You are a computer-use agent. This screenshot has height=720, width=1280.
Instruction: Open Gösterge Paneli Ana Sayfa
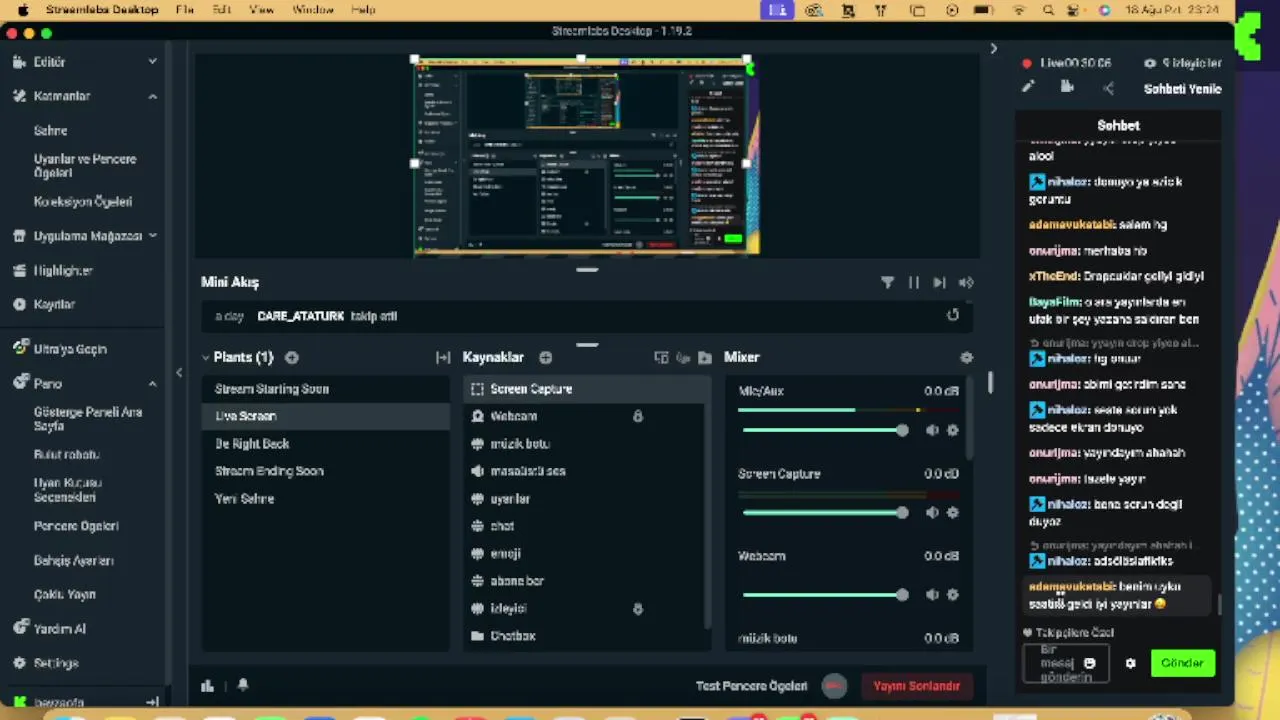88,418
